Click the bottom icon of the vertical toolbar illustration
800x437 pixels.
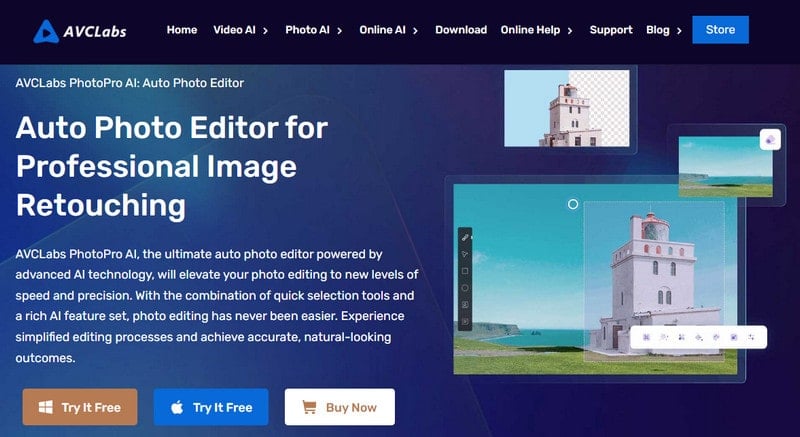pyautogui.click(x=465, y=321)
